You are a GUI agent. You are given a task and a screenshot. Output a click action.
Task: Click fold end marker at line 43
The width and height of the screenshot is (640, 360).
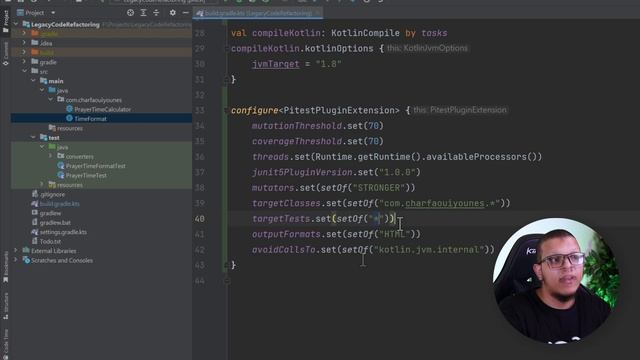click(x=227, y=265)
